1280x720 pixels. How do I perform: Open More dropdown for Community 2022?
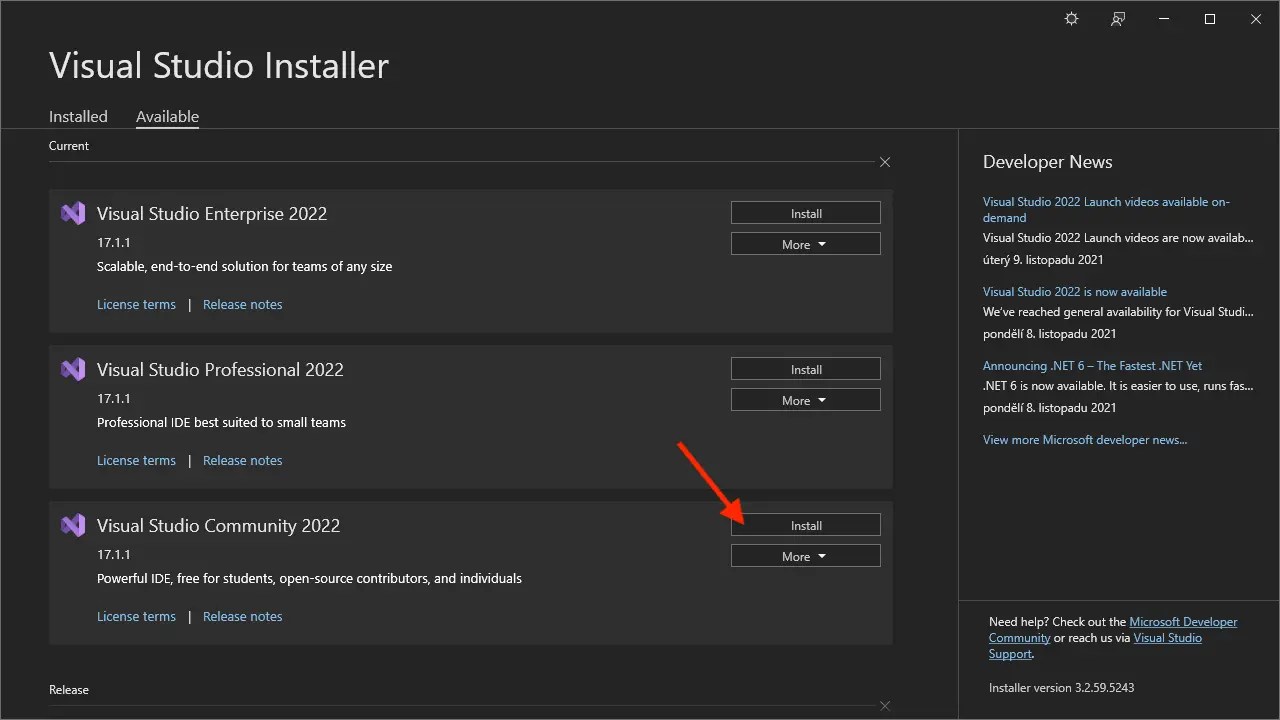point(806,556)
